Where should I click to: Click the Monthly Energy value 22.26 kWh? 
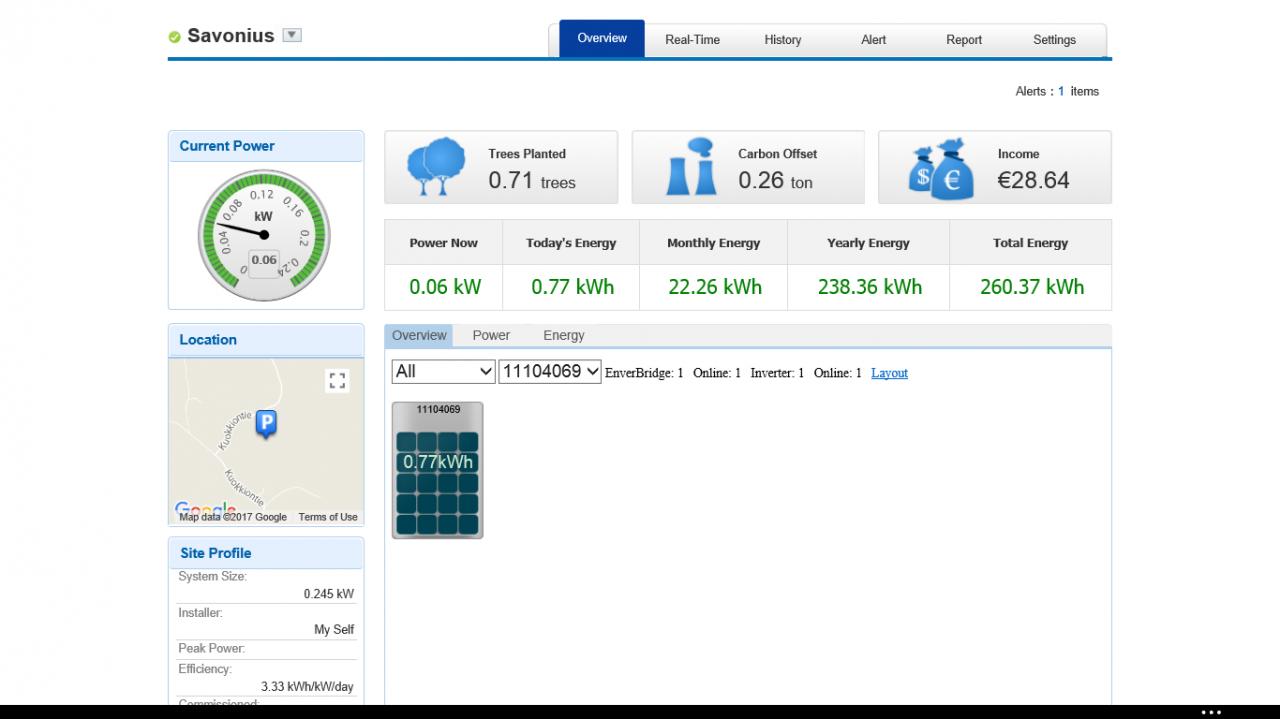[715, 287]
